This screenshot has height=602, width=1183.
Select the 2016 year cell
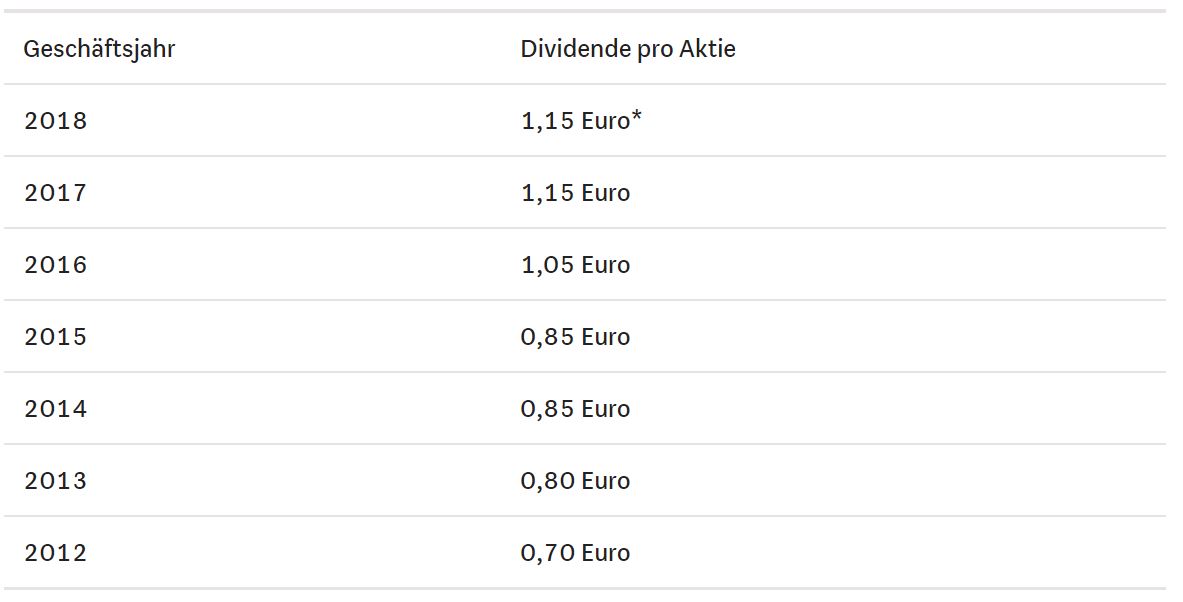(56, 265)
